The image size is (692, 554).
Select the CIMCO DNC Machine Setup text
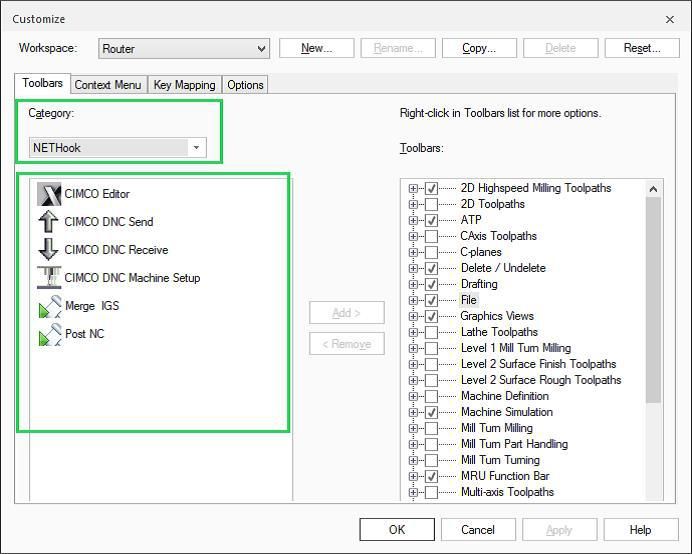tap(132, 278)
